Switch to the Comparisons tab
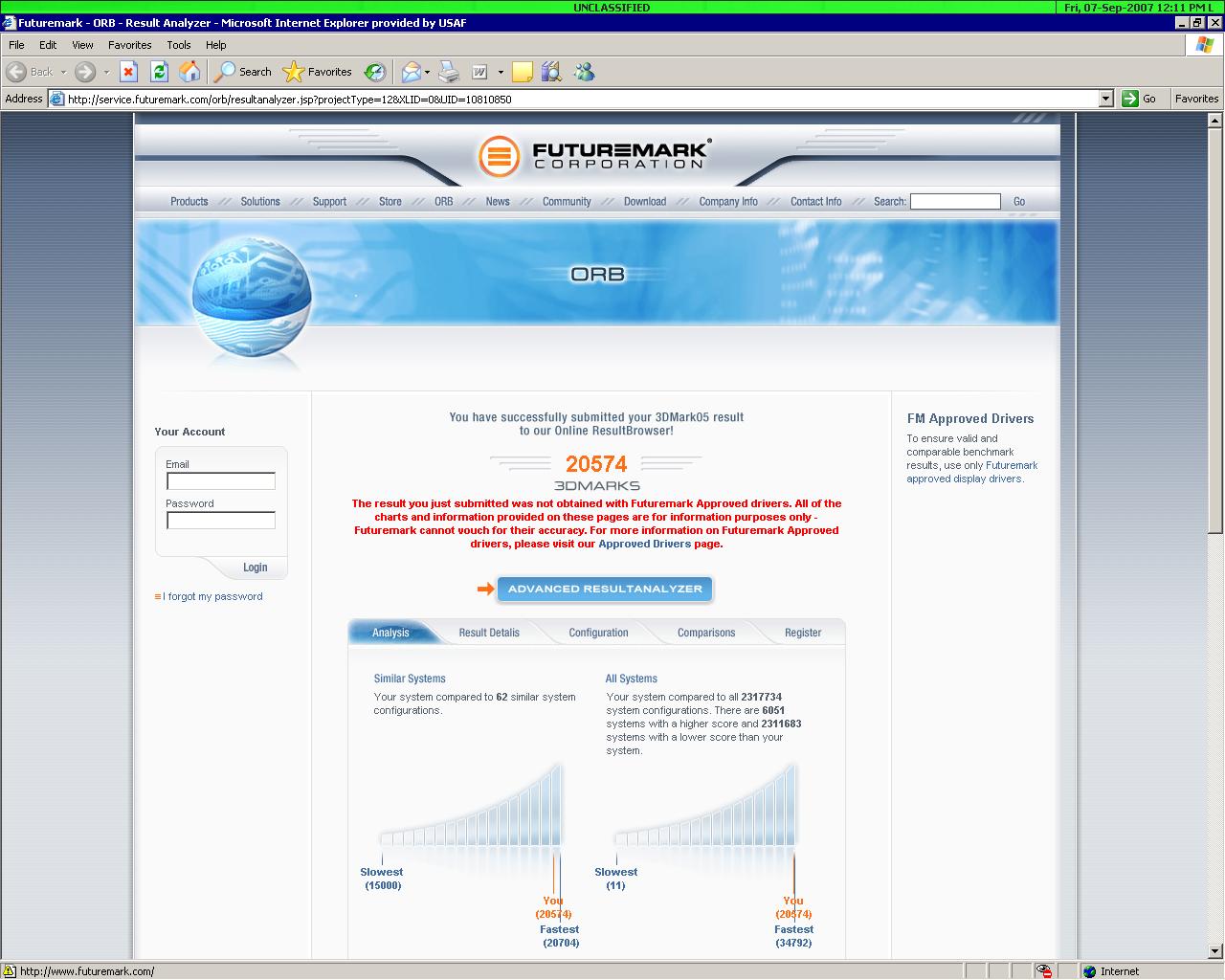The height and width of the screenshot is (980, 1225). click(706, 633)
